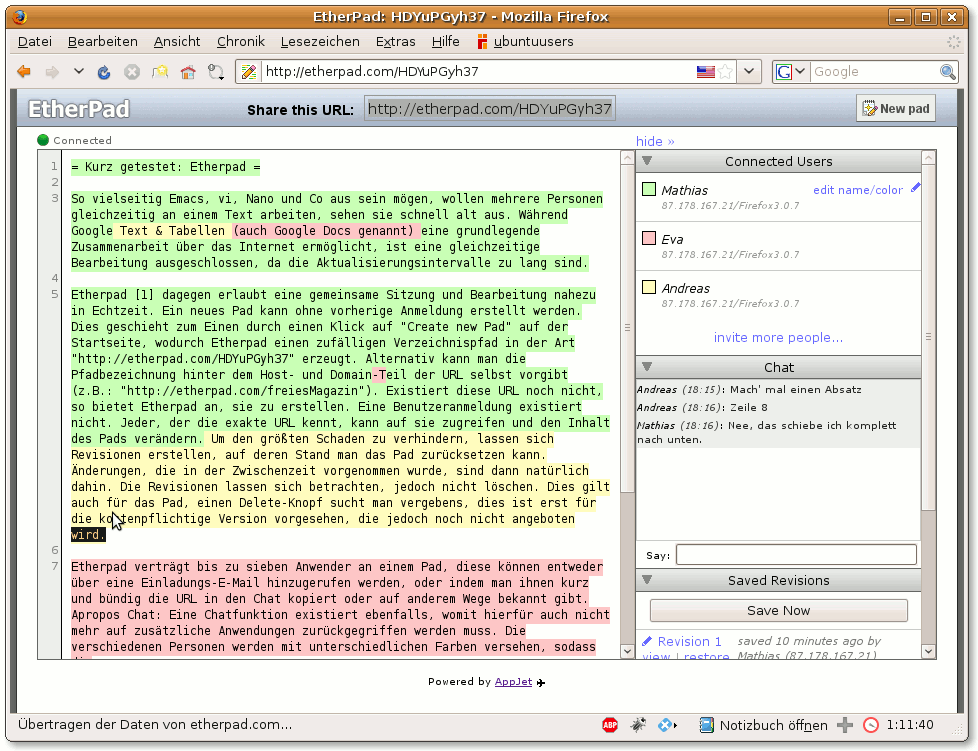Open the Extras menu
The width and height of the screenshot is (978, 751).
pos(395,42)
